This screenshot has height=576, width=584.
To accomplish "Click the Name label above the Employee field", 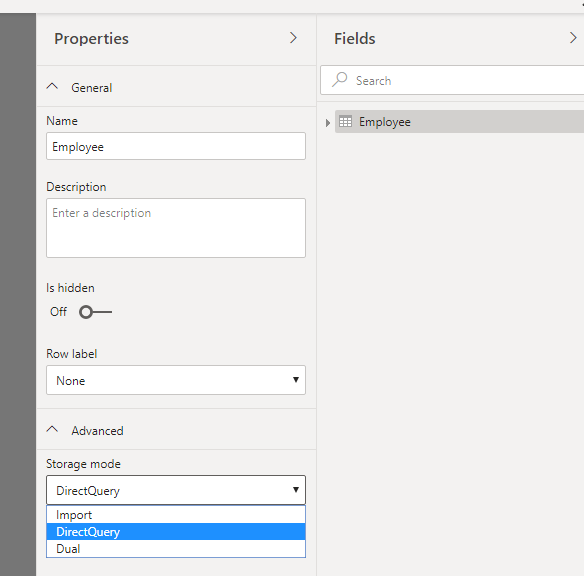I will pyautogui.click(x=62, y=121).
